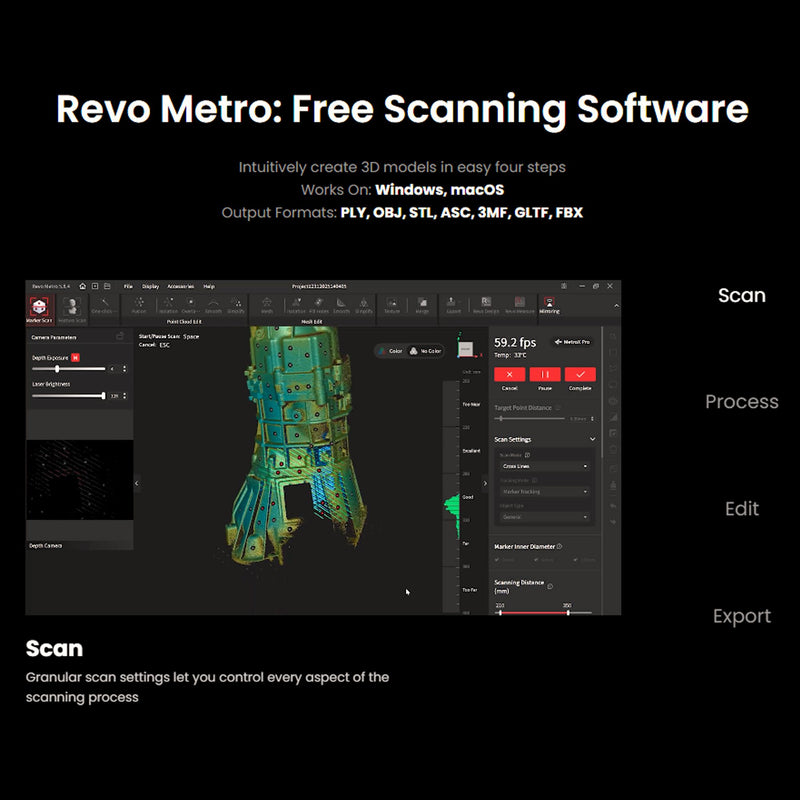Switch to the Process step tab

tap(742, 402)
